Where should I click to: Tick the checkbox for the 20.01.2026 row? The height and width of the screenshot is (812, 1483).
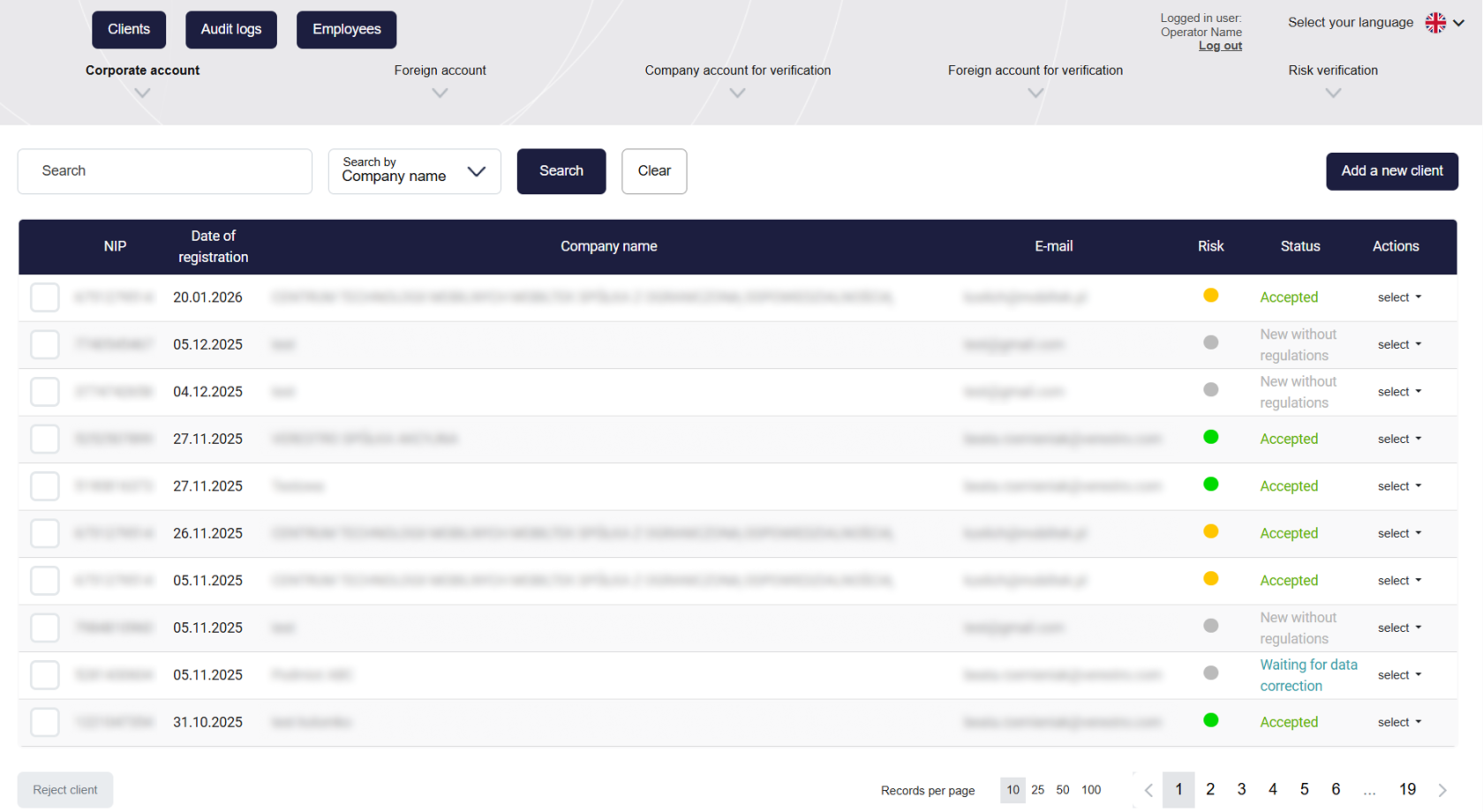(45, 297)
